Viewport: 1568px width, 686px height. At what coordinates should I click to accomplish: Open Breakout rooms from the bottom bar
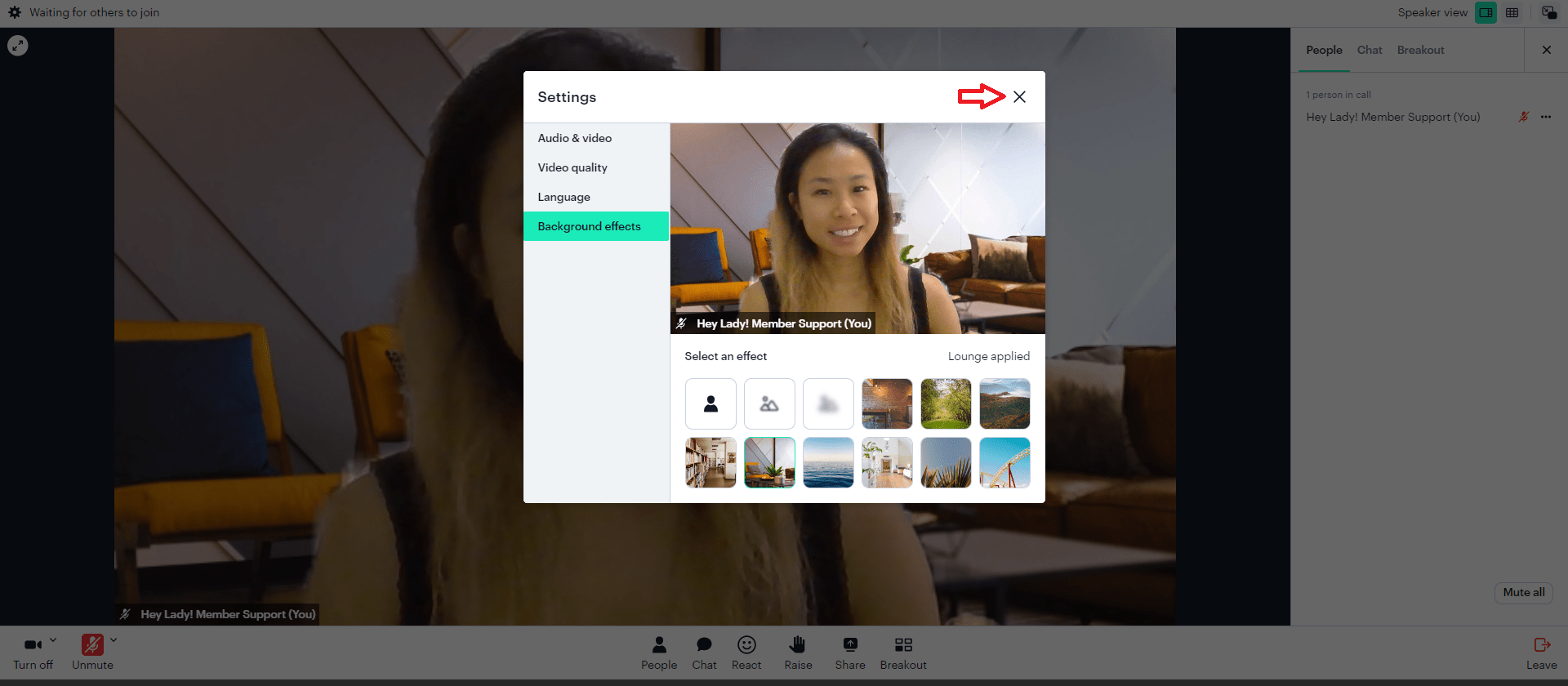coord(903,645)
